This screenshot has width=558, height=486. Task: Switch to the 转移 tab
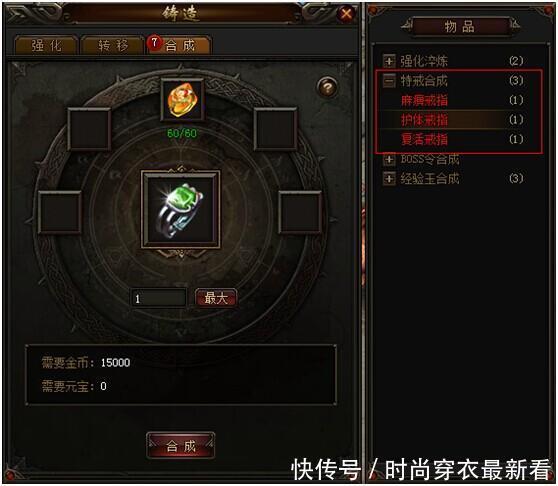[113, 46]
